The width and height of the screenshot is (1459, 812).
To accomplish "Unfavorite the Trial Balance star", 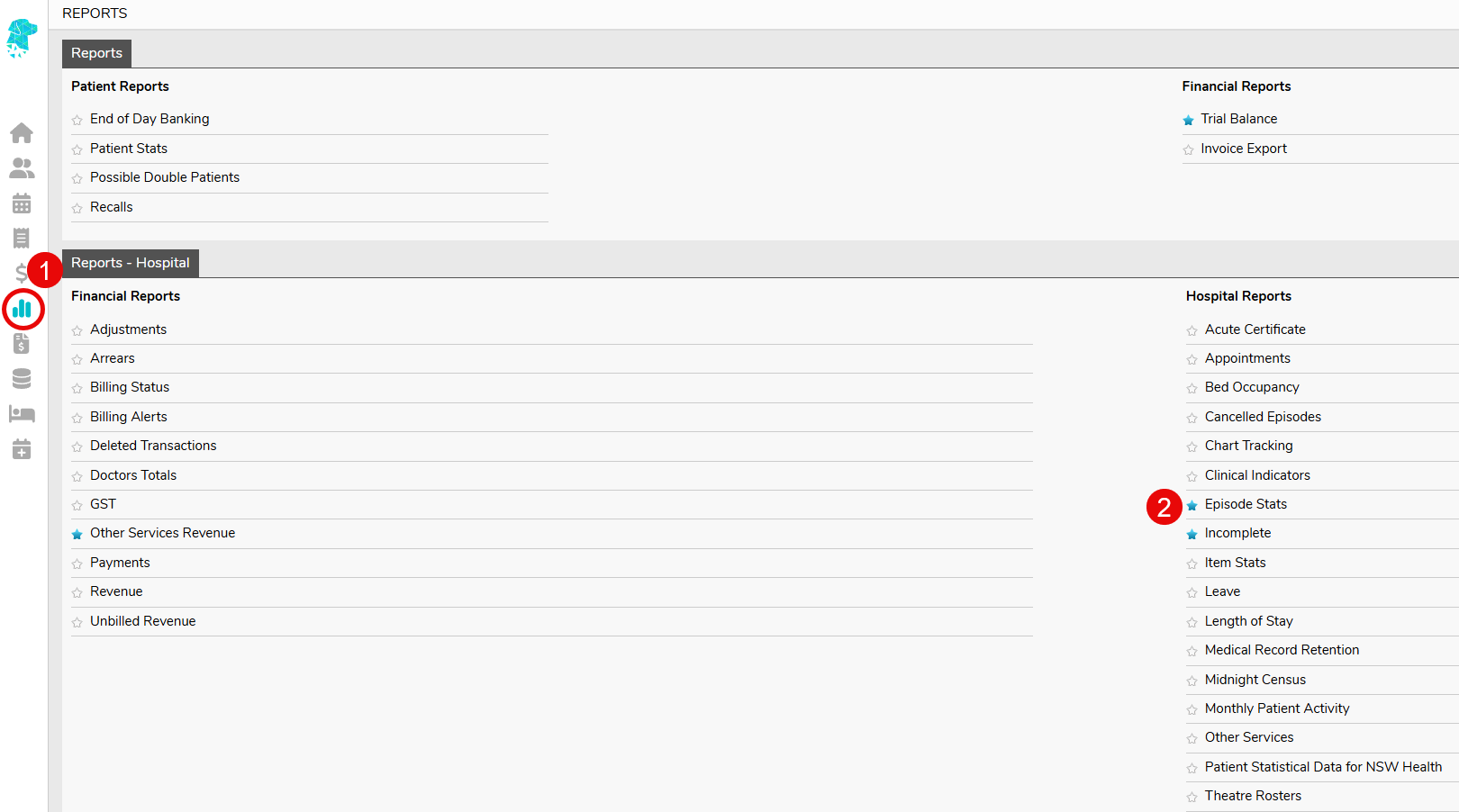I will [1188, 120].
